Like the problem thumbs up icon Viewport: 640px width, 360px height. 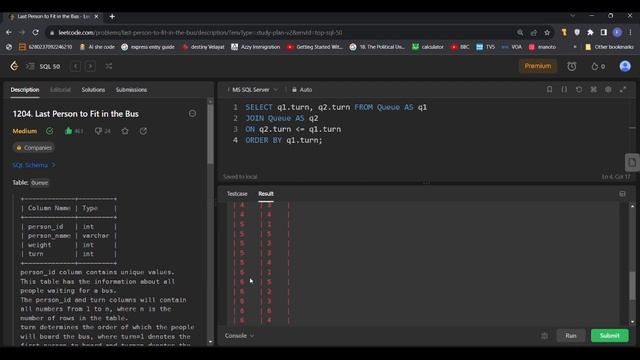coord(69,131)
